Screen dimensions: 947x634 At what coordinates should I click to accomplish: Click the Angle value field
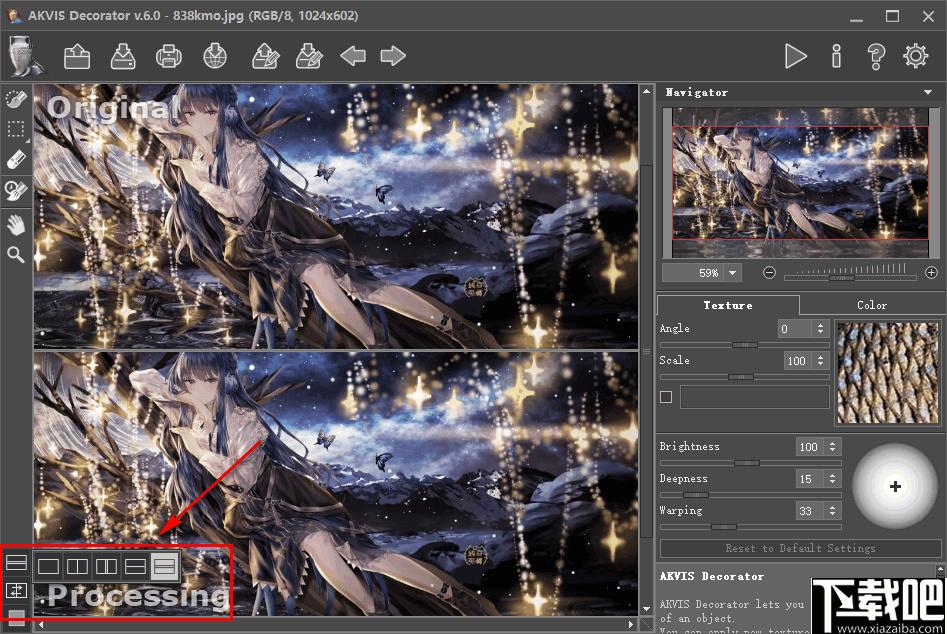coord(794,328)
